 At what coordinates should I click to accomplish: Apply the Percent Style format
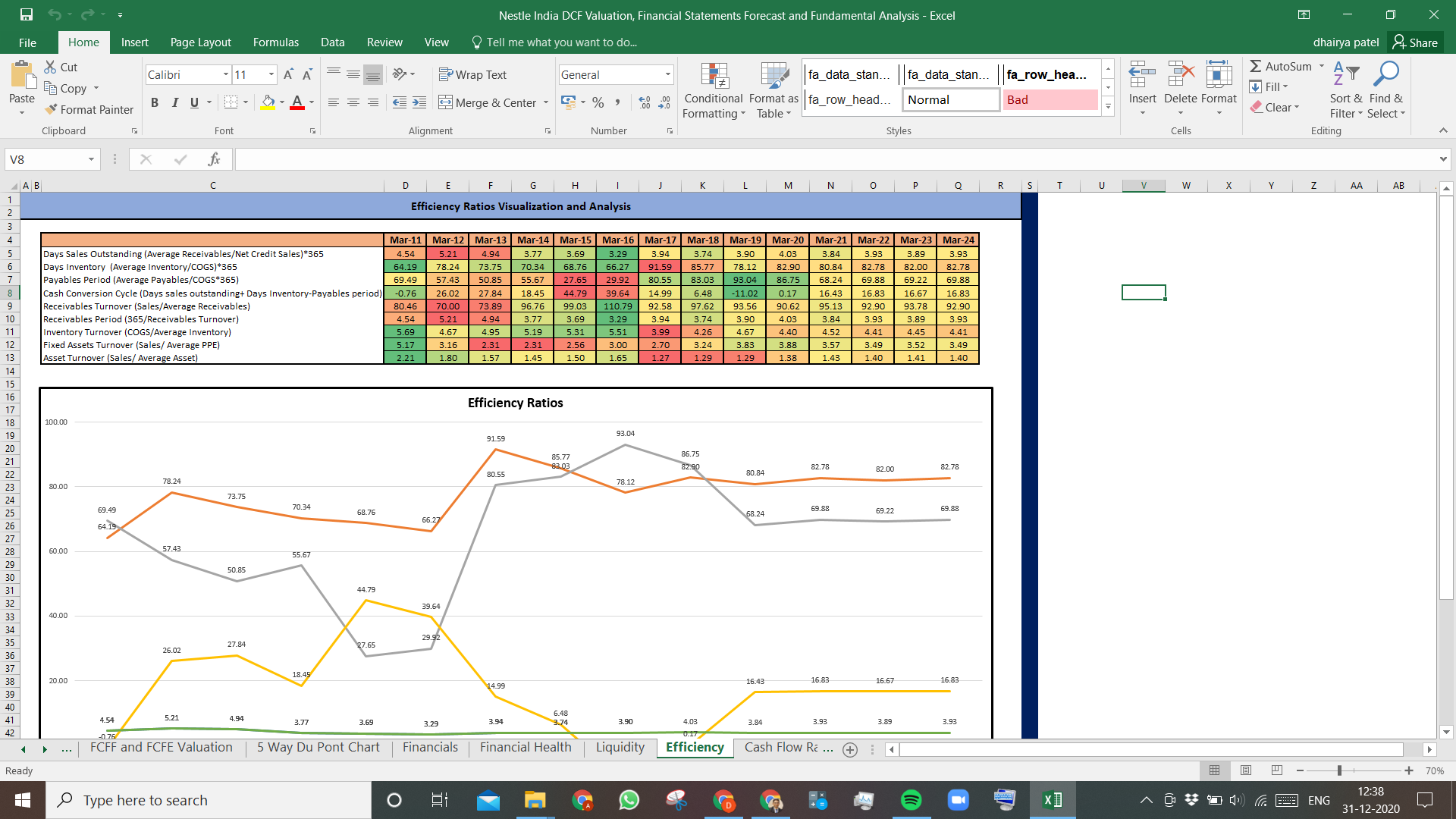click(598, 102)
